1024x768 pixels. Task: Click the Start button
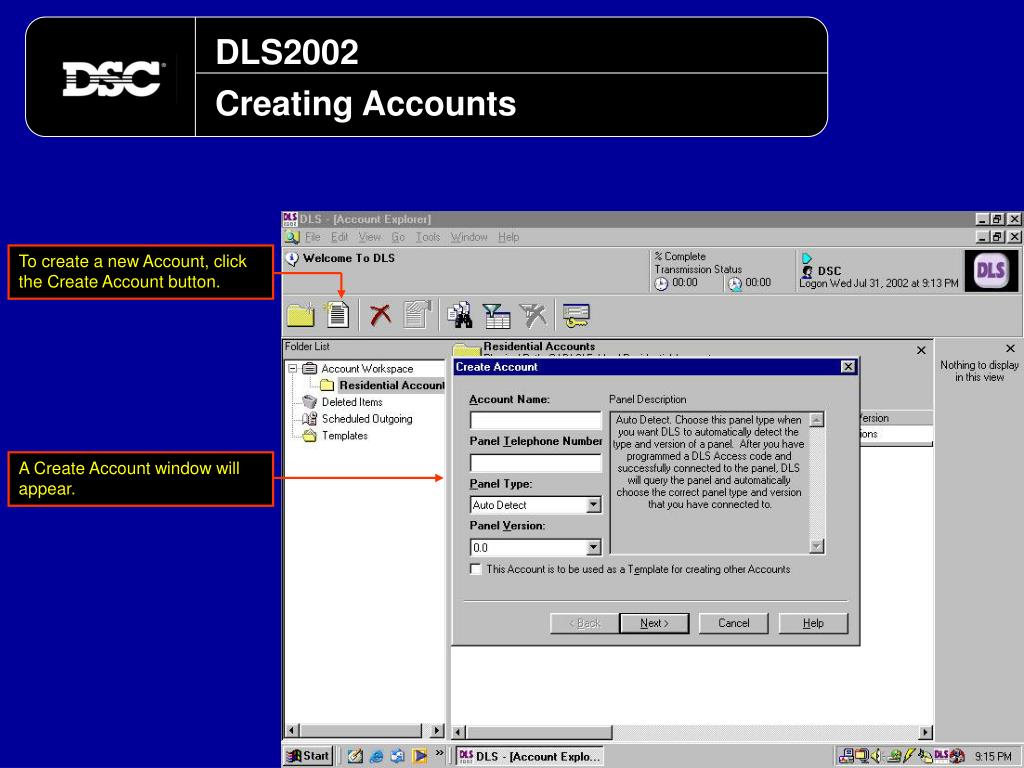308,756
